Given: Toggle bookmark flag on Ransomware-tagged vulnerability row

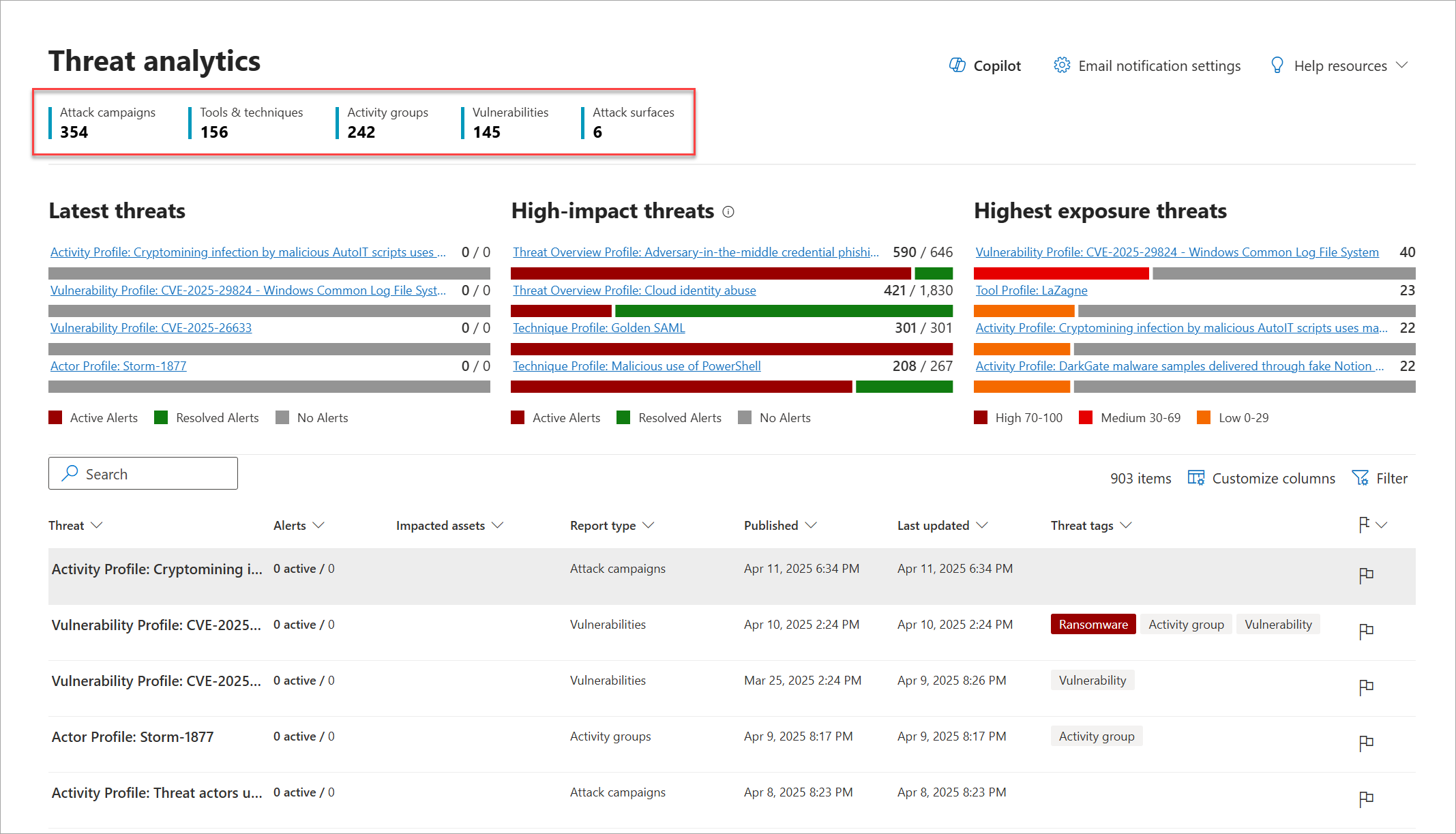Looking at the screenshot, I should click(1366, 631).
